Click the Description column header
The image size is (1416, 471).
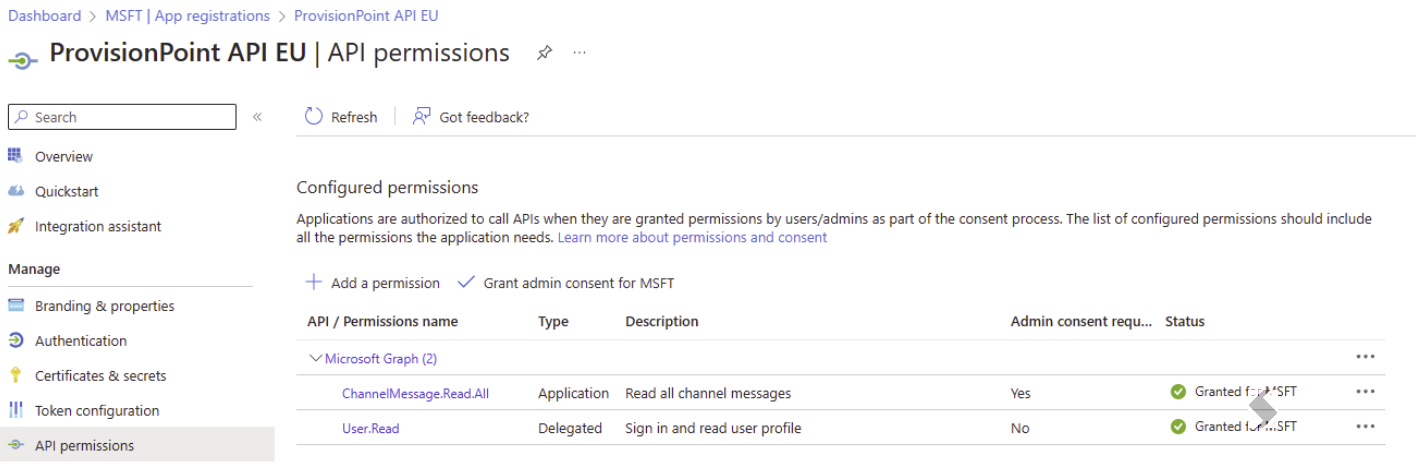(662, 321)
